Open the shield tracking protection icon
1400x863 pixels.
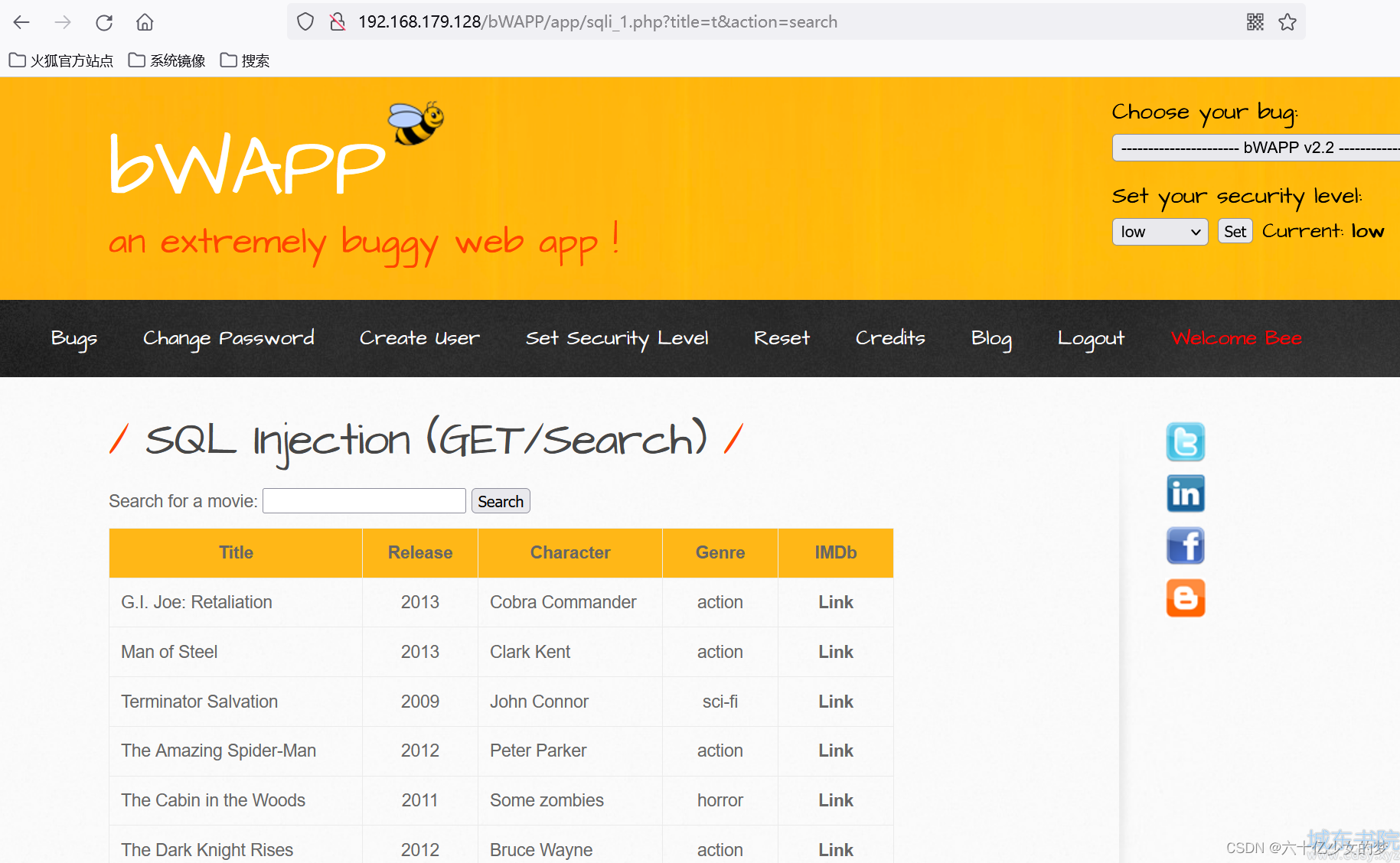click(x=305, y=22)
